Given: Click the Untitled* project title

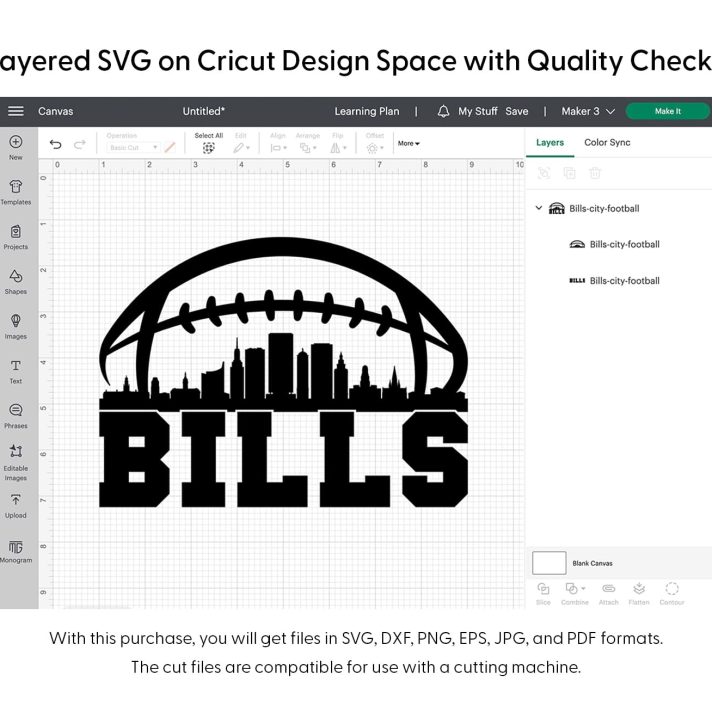Looking at the screenshot, I should point(203,111).
